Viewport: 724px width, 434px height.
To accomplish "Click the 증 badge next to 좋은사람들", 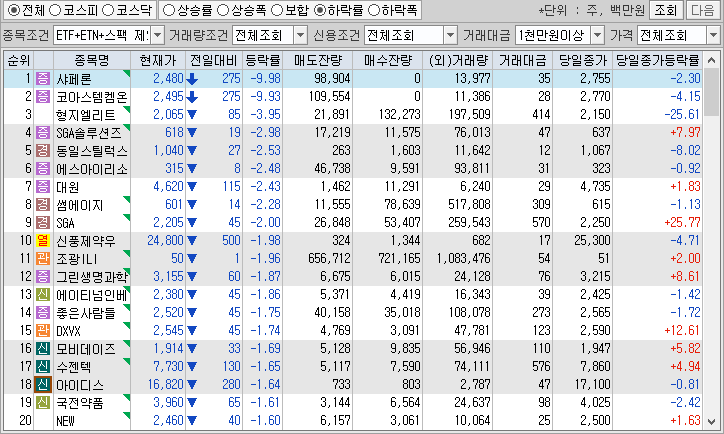I will click(43, 313).
